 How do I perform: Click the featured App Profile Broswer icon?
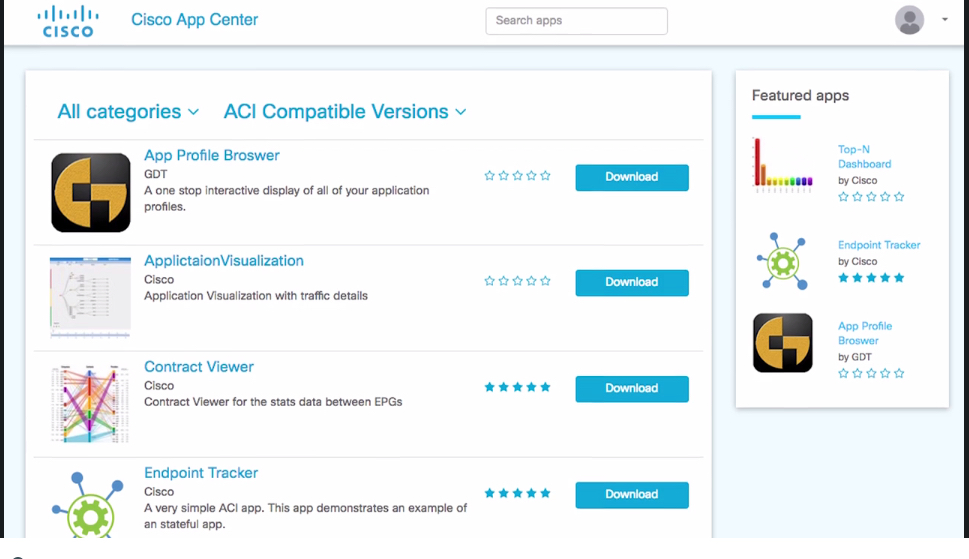[782, 342]
